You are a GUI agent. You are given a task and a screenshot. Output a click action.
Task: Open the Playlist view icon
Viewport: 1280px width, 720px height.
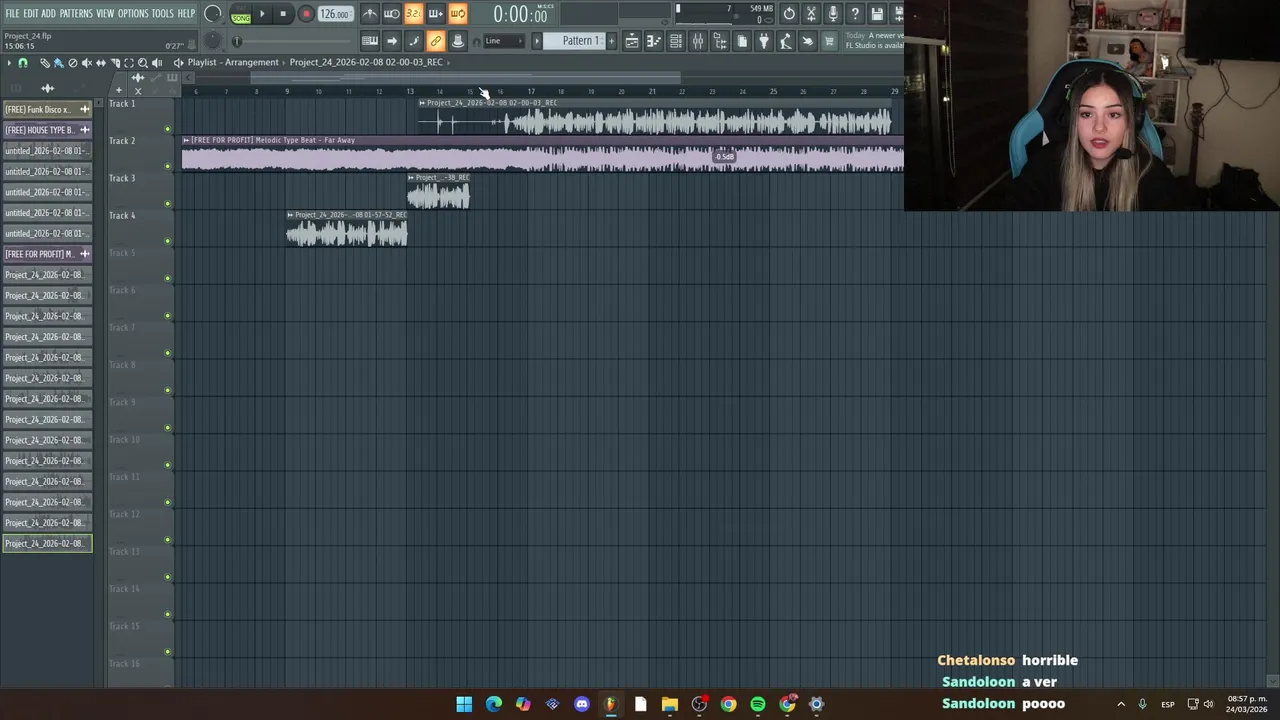(632, 41)
